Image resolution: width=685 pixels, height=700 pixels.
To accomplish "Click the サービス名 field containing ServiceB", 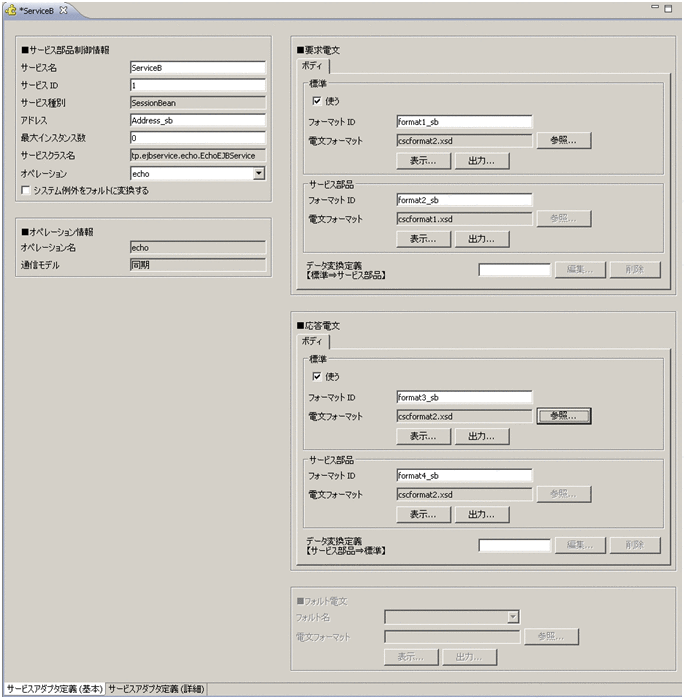I will (x=198, y=68).
